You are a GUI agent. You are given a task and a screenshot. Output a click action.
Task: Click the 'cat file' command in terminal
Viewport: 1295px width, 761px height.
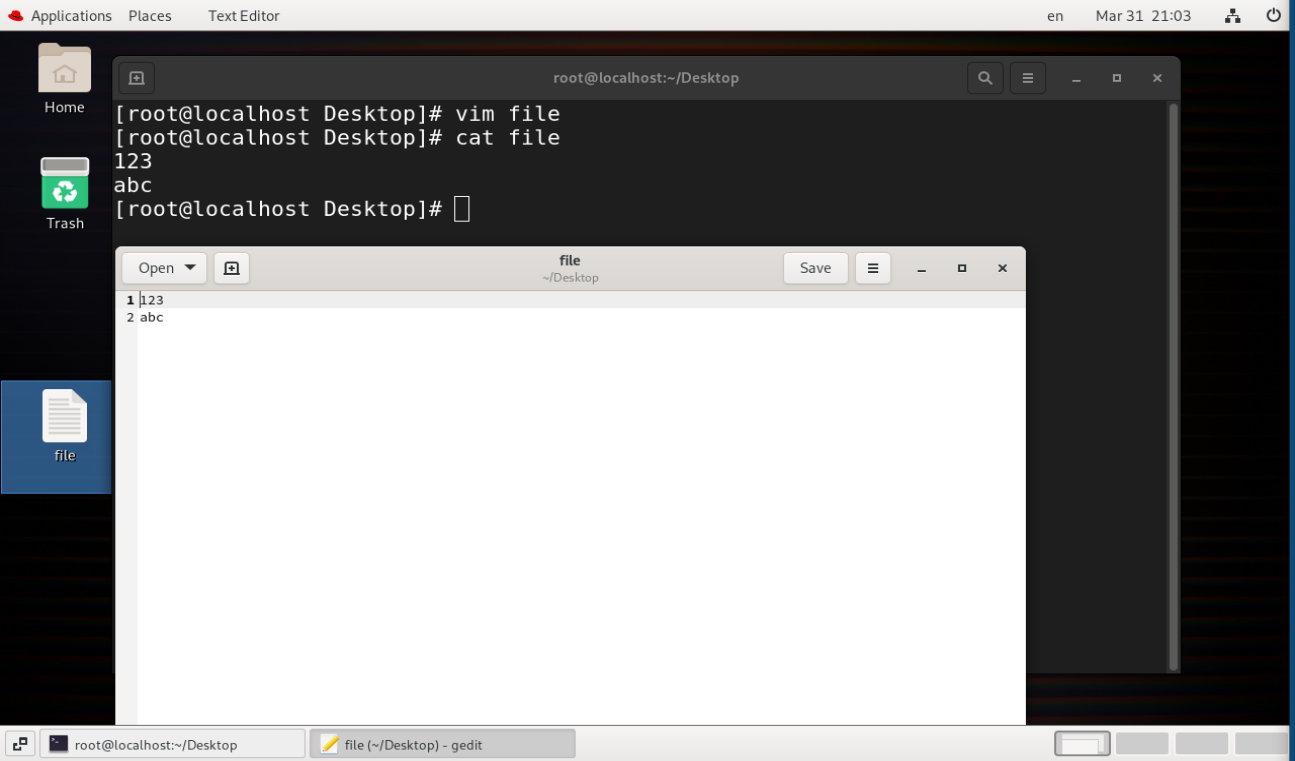click(508, 137)
